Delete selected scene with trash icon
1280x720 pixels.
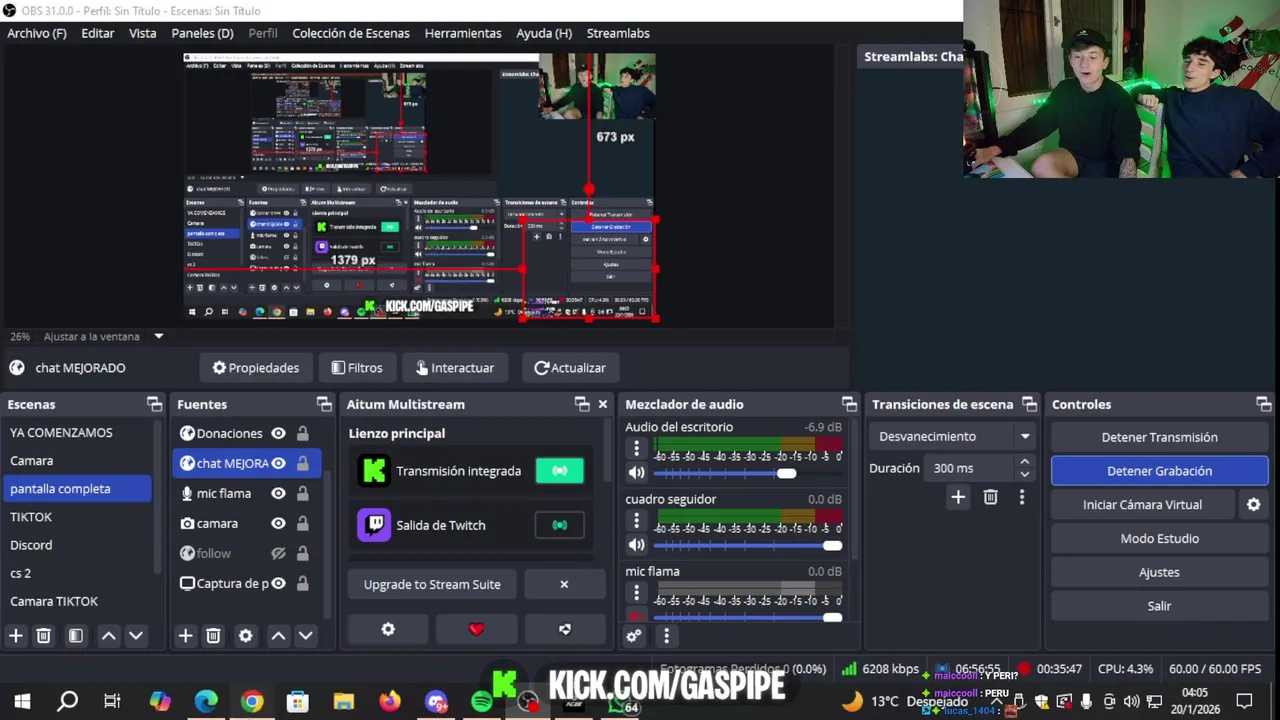[44, 636]
